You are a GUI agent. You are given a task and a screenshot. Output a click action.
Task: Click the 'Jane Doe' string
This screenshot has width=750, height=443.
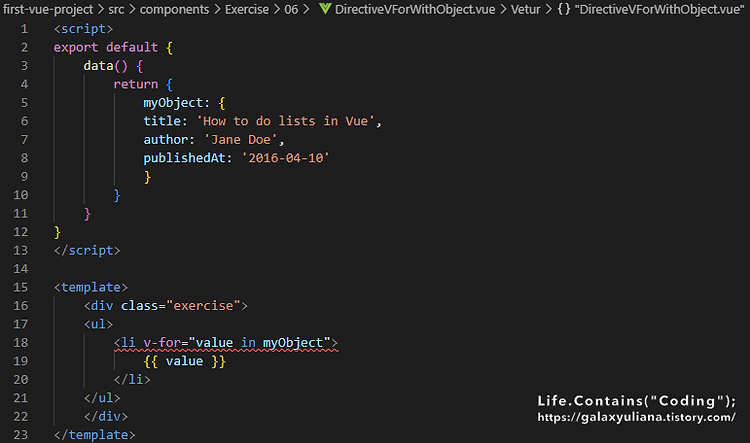pos(241,140)
